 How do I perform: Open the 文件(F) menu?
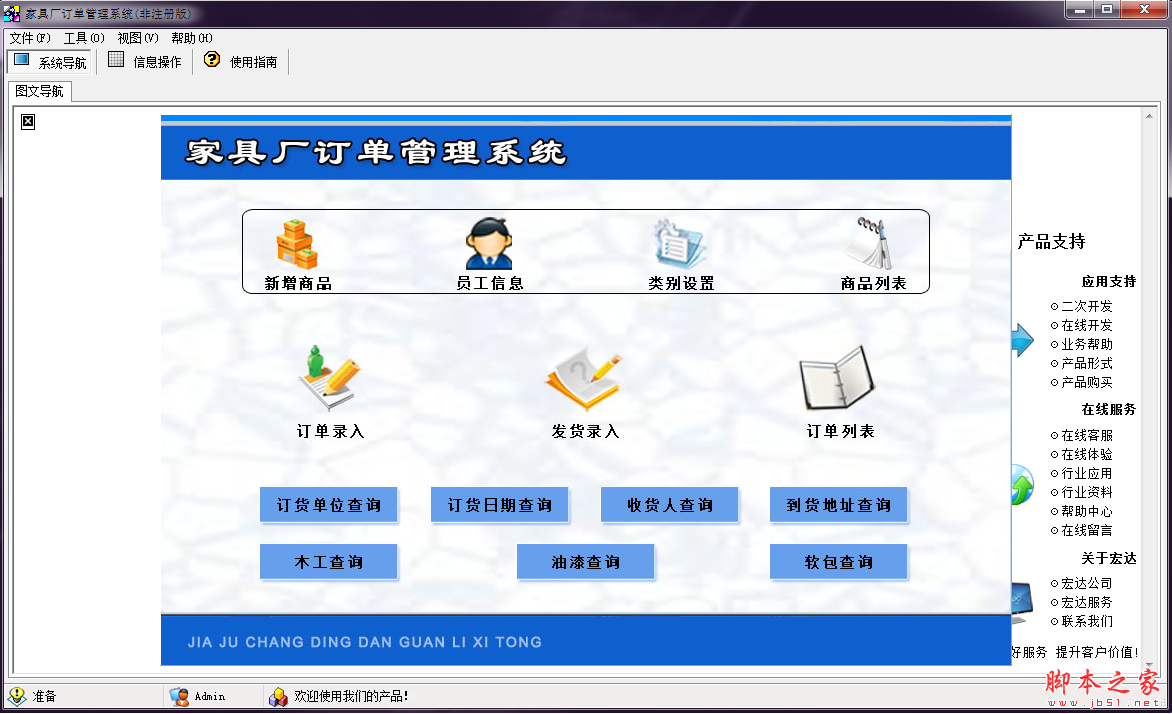coord(30,38)
